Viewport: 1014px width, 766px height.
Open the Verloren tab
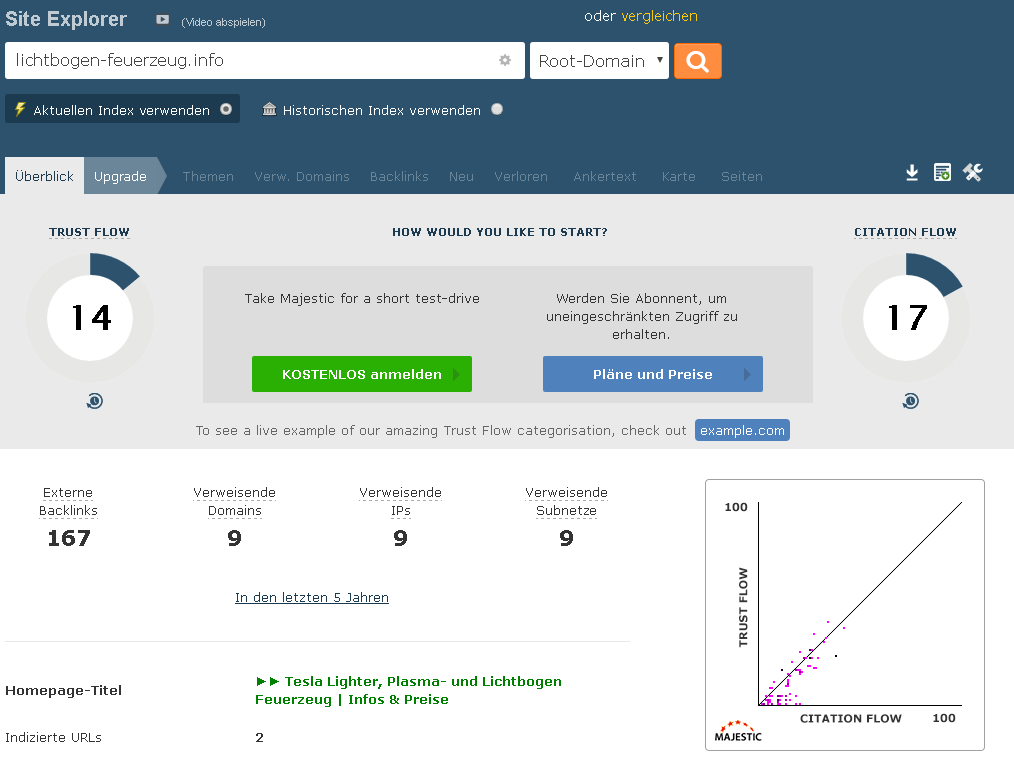point(521,176)
